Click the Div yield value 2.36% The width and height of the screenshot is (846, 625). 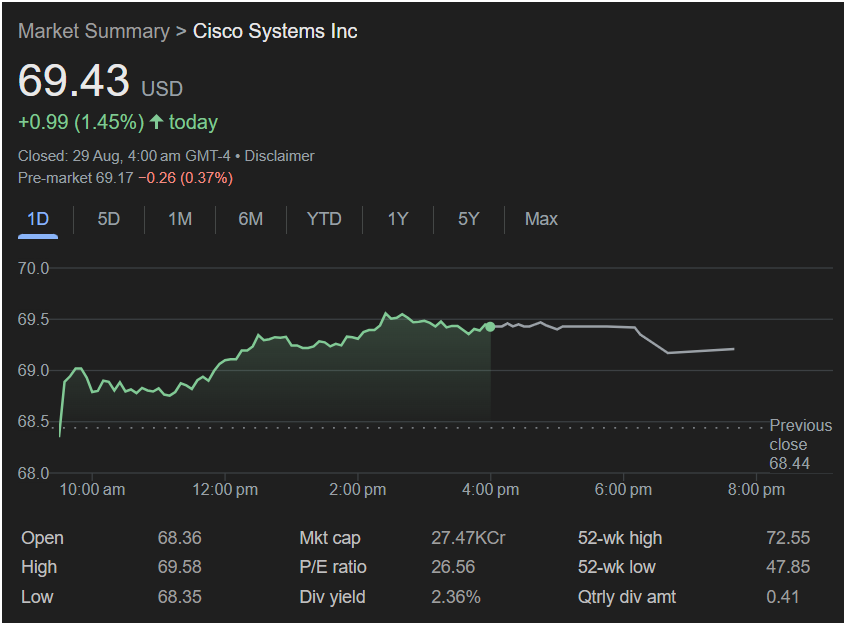tap(455, 597)
